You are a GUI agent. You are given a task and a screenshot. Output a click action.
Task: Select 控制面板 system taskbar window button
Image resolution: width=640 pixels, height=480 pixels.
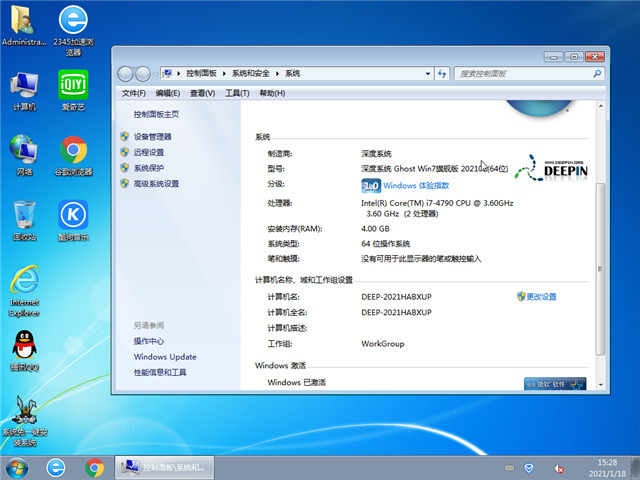[164, 468]
